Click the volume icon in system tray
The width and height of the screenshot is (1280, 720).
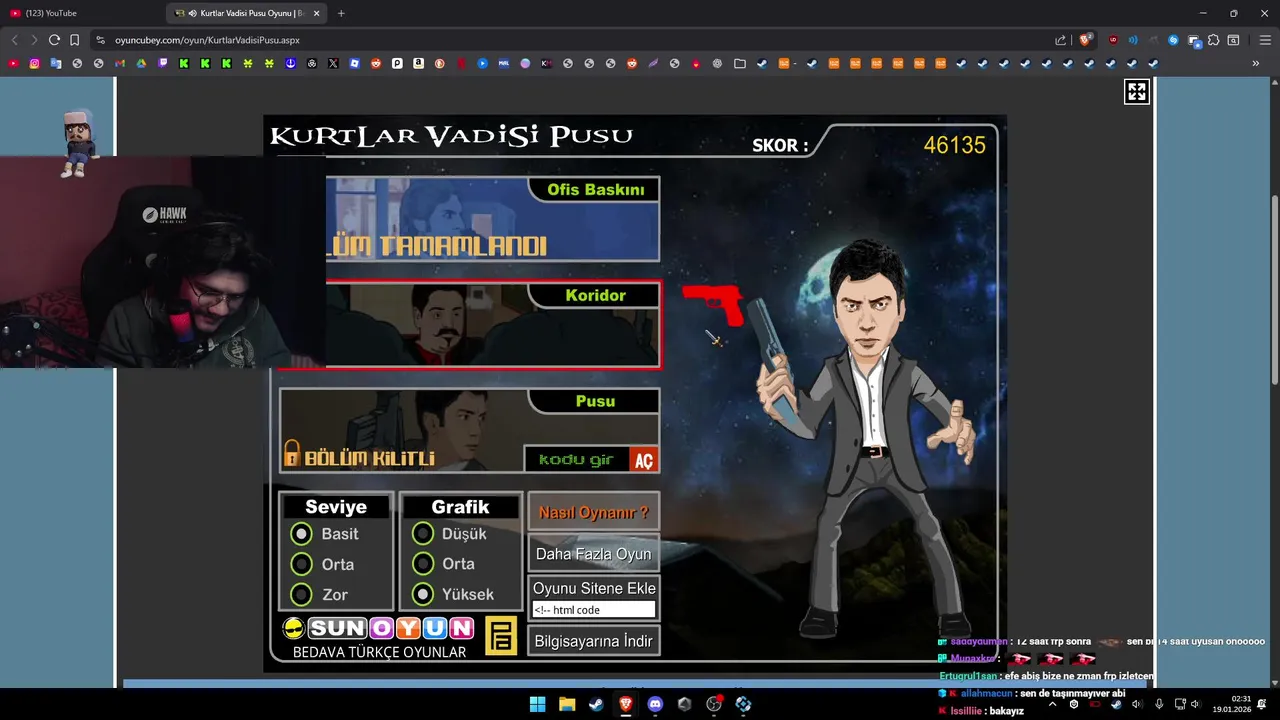point(1194,704)
